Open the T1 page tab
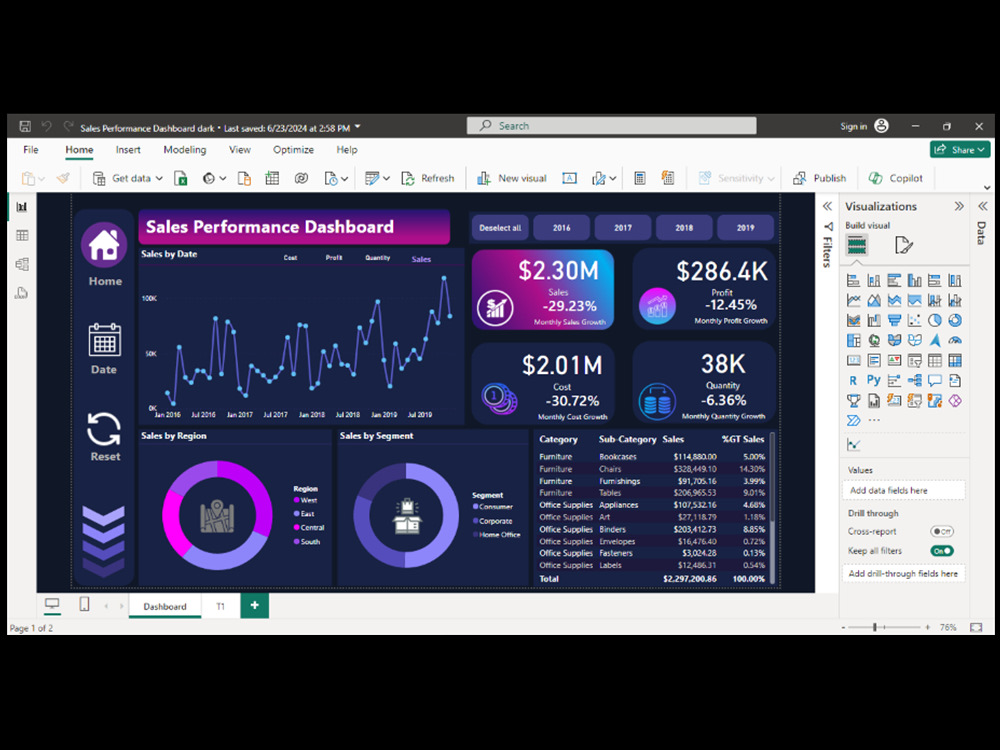 pos(221,606)
